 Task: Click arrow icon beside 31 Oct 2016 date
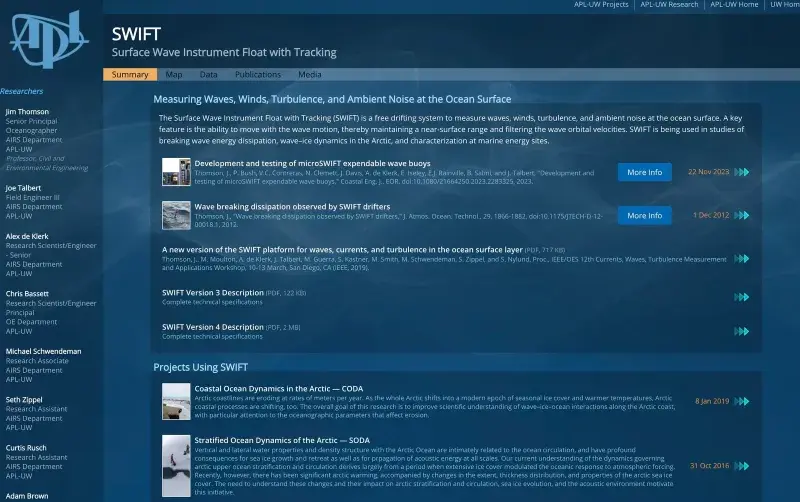(x=741, y=465)
